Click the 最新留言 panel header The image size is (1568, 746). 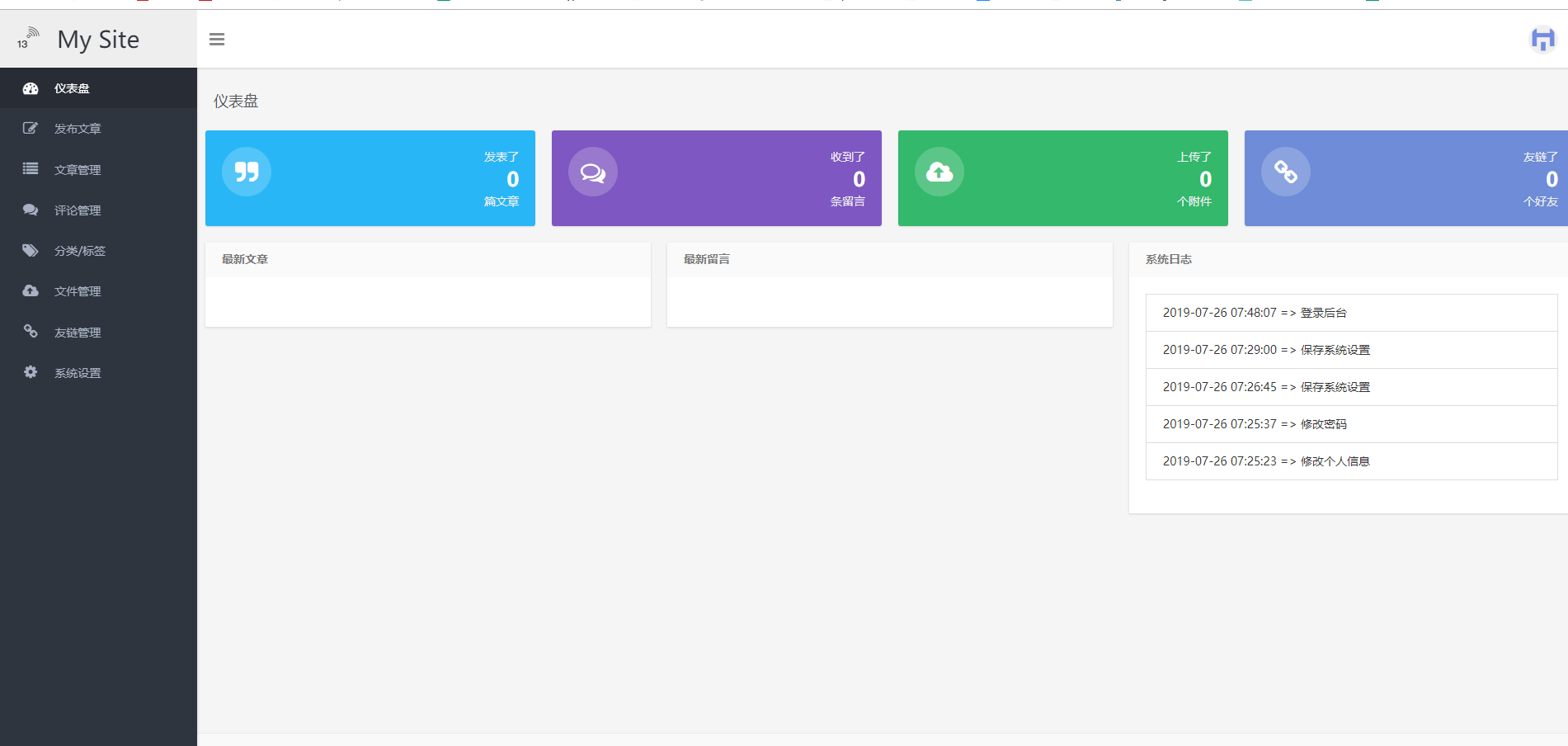coord(706,258)
